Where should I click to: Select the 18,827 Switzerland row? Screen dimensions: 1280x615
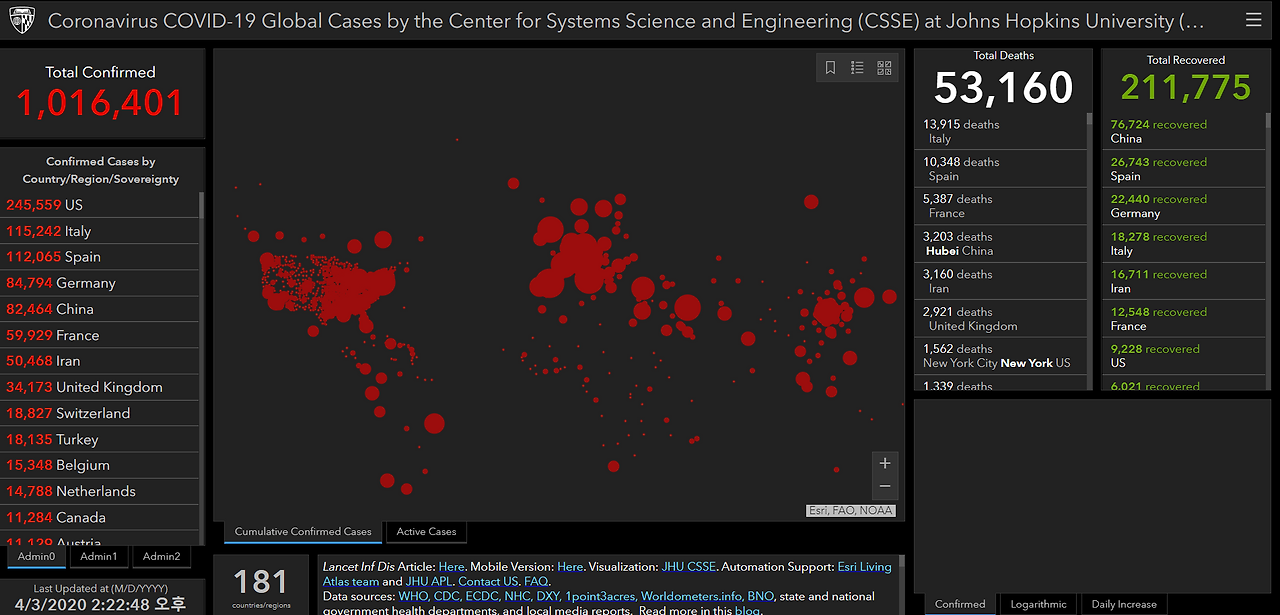coord(100,413)
